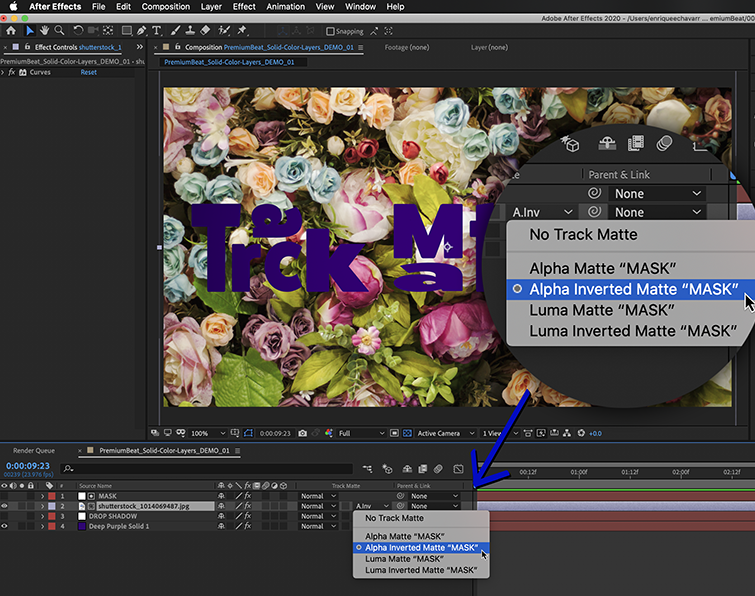Hide the Deep Purple Solid 1 layer
Viewport: 755px width, 596px height.
point(6,526)
